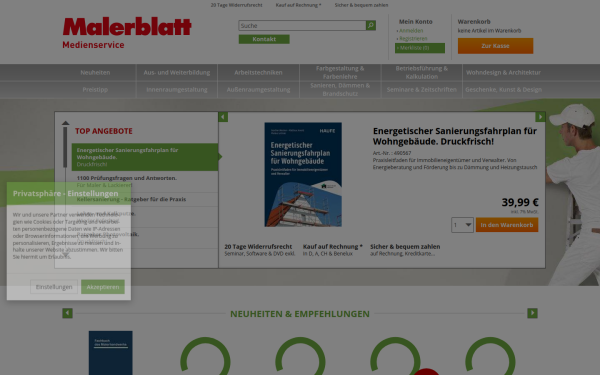This screenshot has height=375, width=600.
Task: Click the Anmelden link
Action: click(411, 31)
